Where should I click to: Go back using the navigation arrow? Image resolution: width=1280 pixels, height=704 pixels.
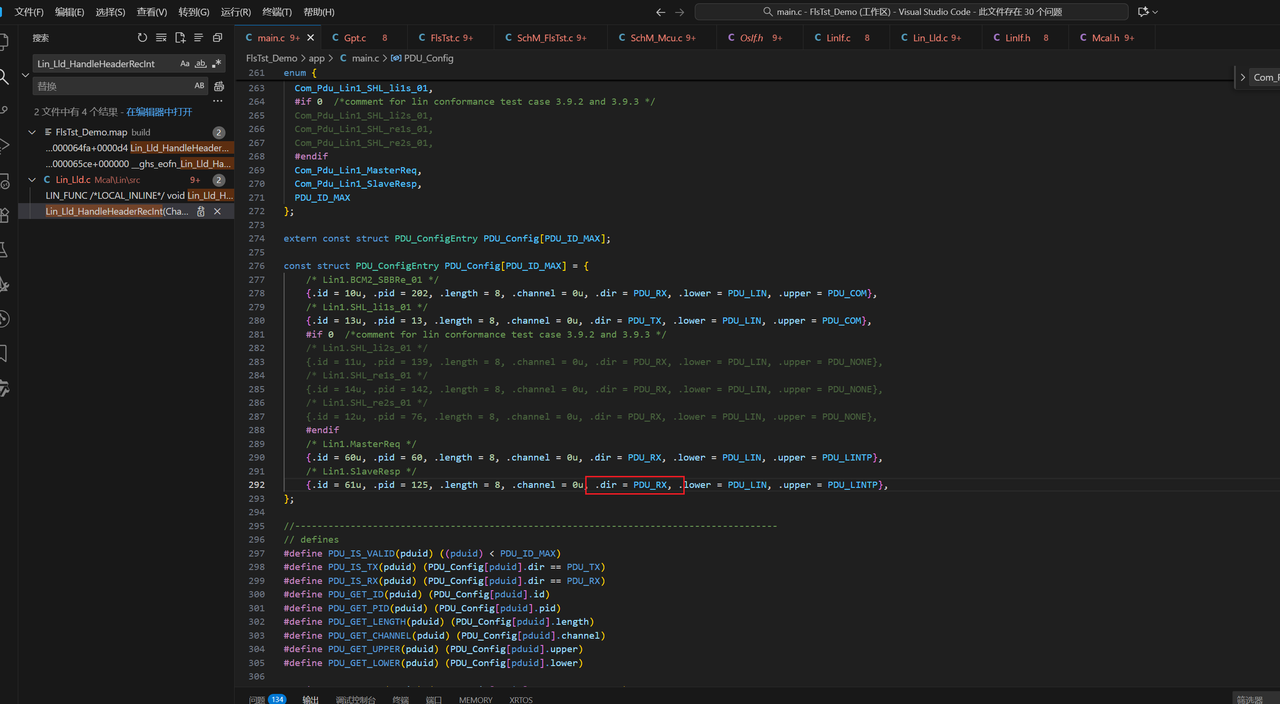(660, 12)
